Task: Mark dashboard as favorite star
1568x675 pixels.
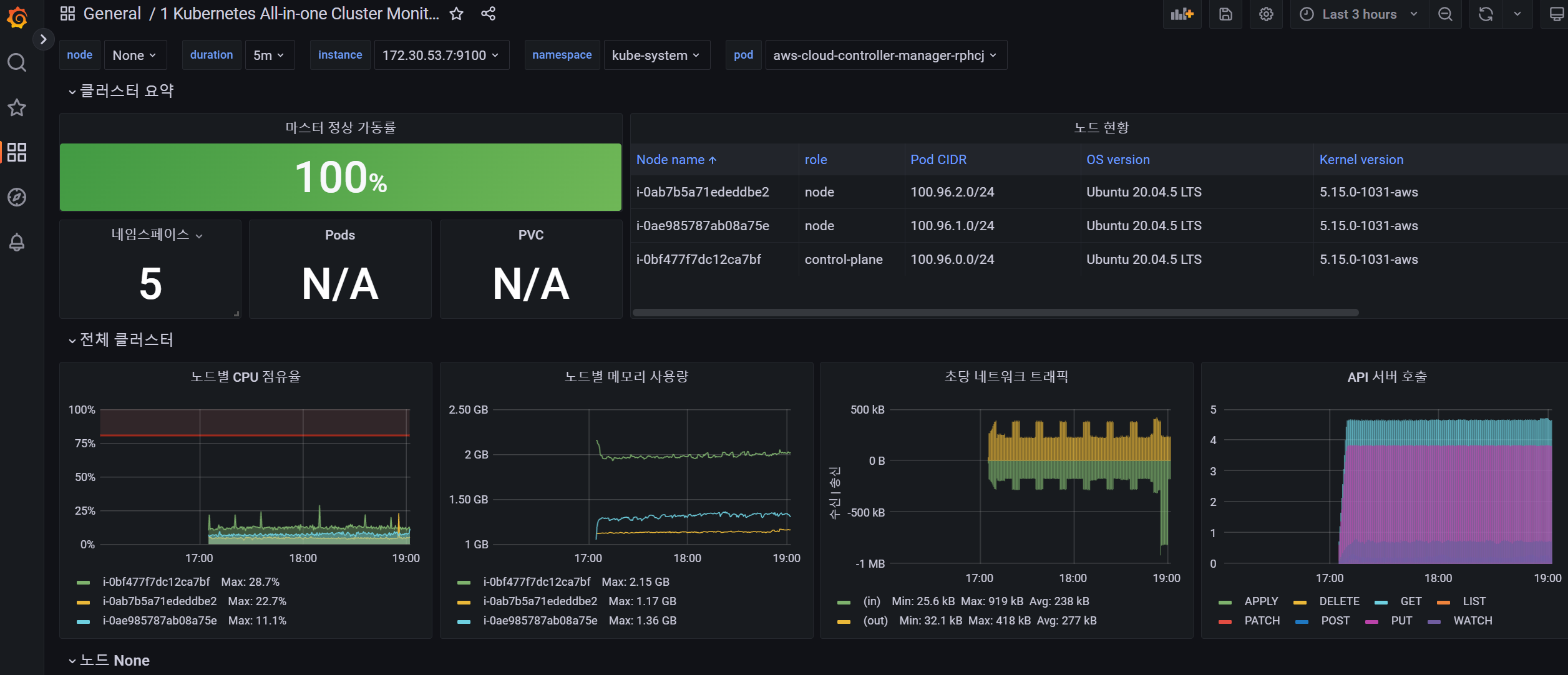Action: [x=457, y=14]
